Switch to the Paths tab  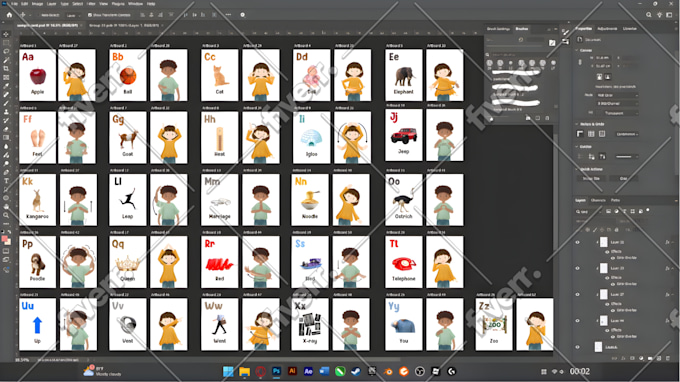point(615,200)
